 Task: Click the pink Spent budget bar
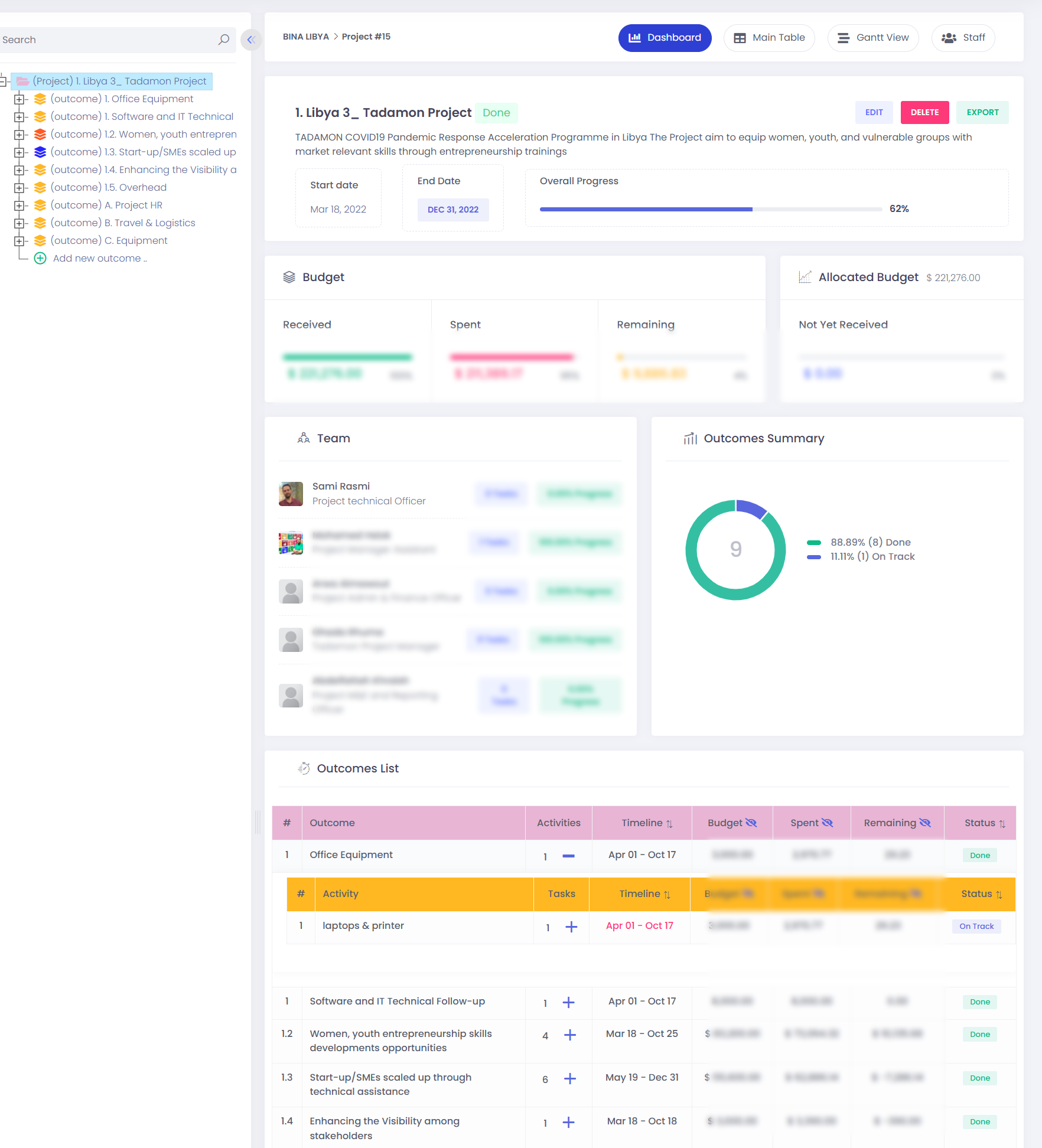512,357
